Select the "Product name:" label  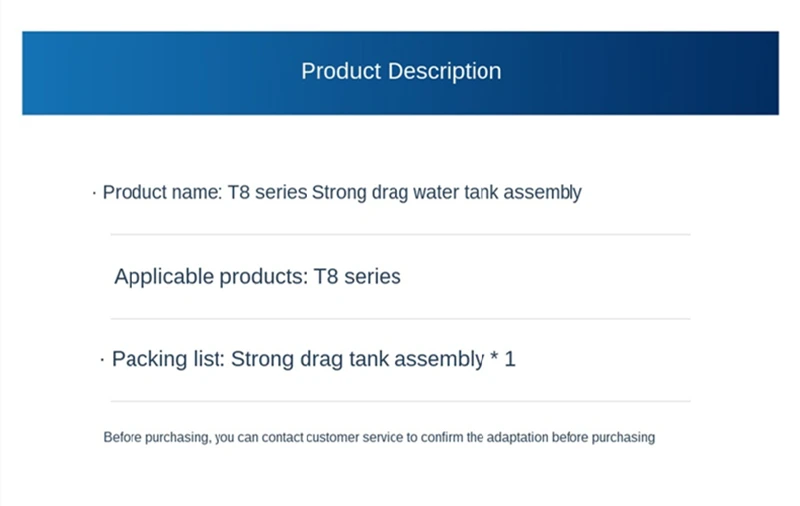point(163,192)
